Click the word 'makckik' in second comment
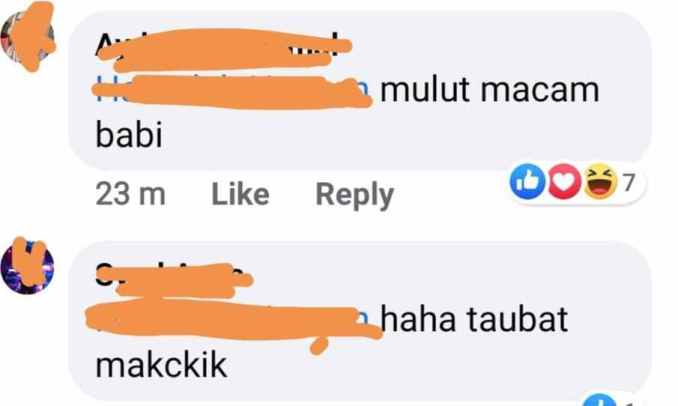 pyautogui.click(x=161, y=365)
